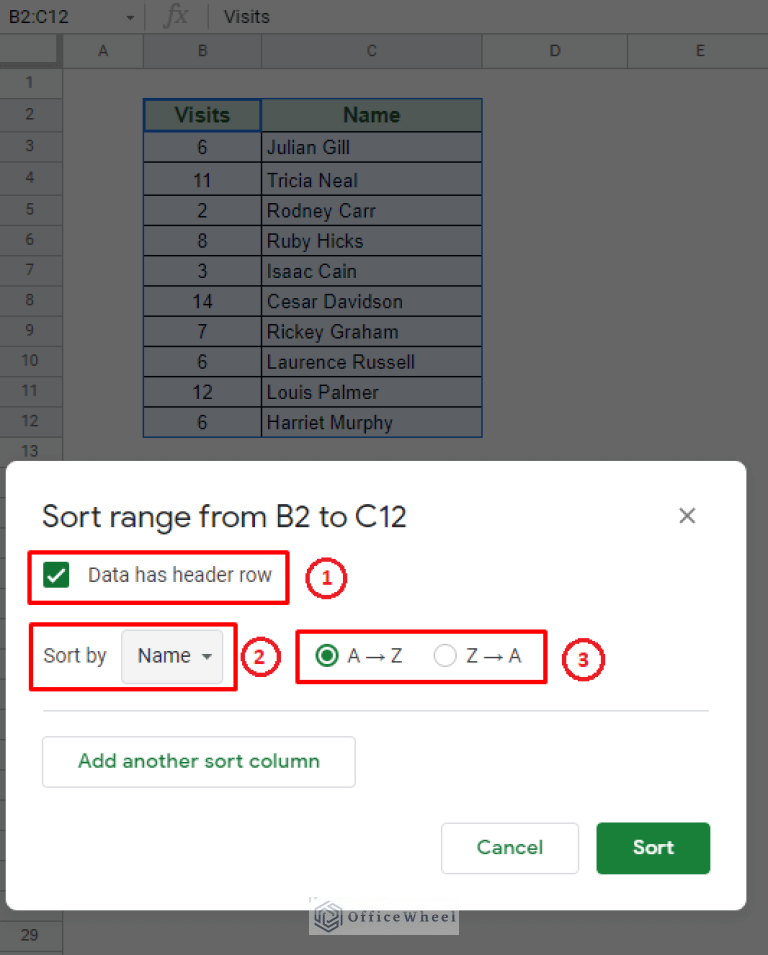Viewport: 768px width, 955px height.
Task: Click the fx function icon
Action: [x=175, y=16]
